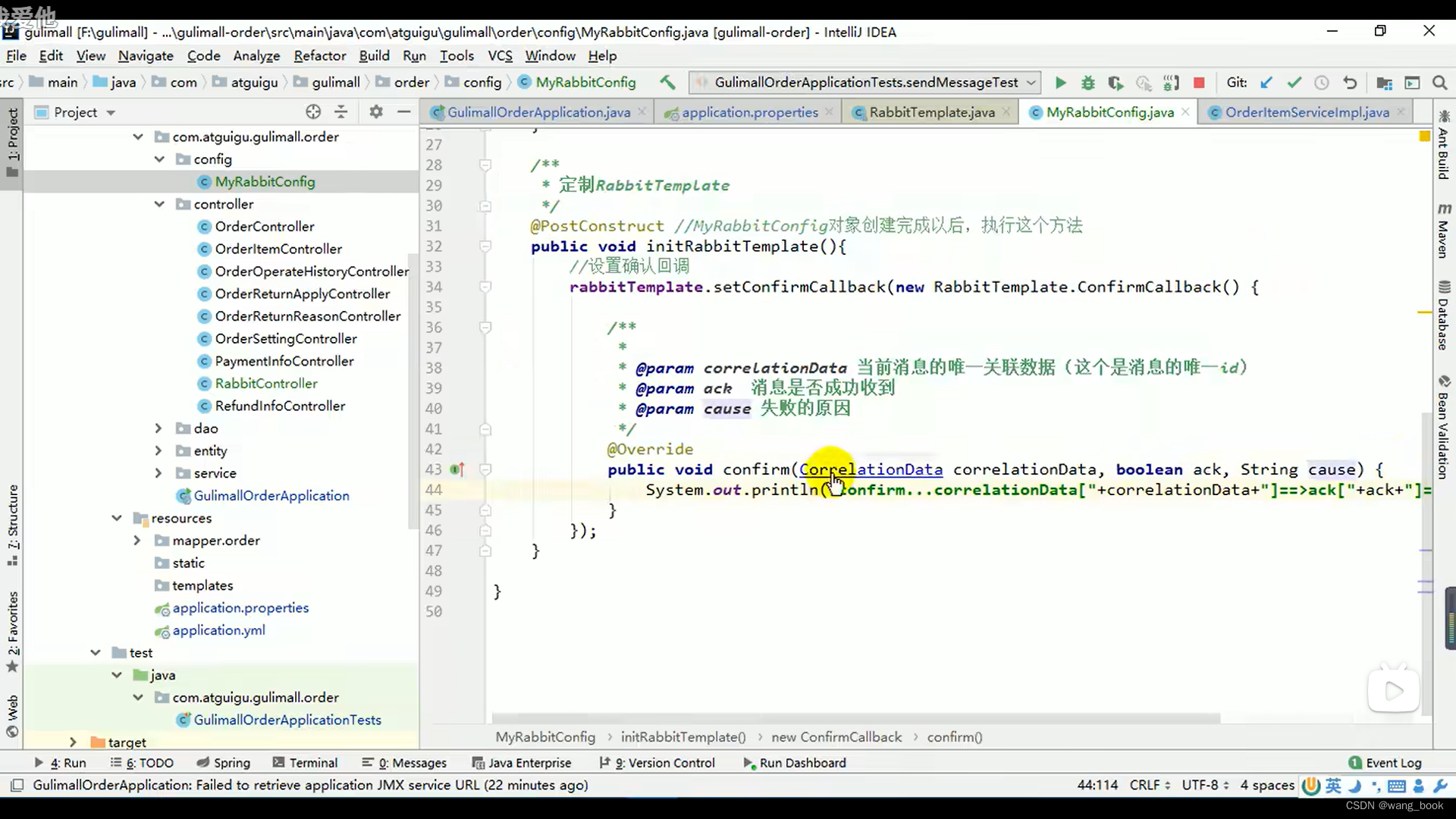Viewport: 1456px width, 819px height.
Task: Collapse the controller folder
Action: tap(159, 204)
